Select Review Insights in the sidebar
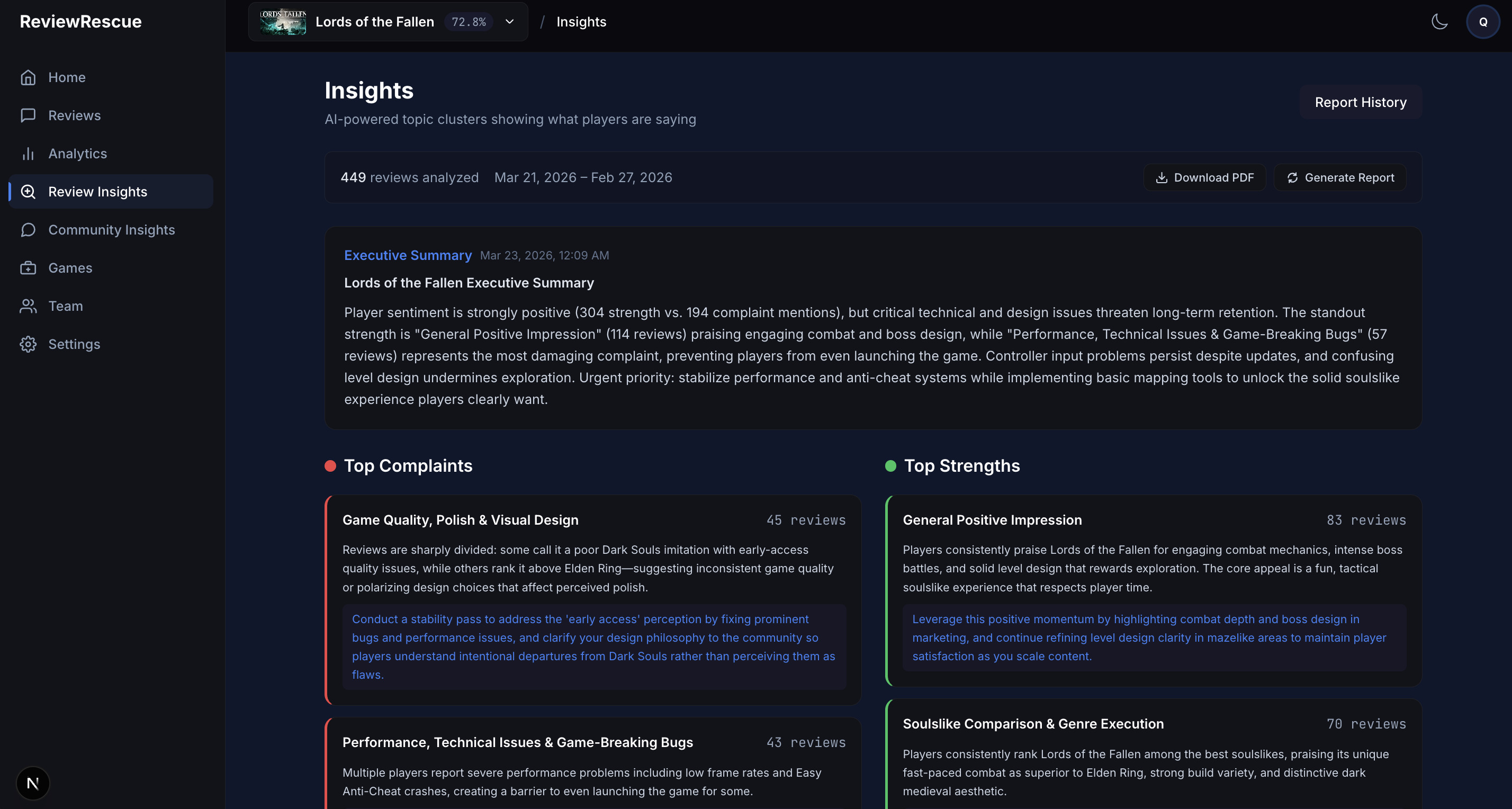1512x809 pixels. pos(111,191)
